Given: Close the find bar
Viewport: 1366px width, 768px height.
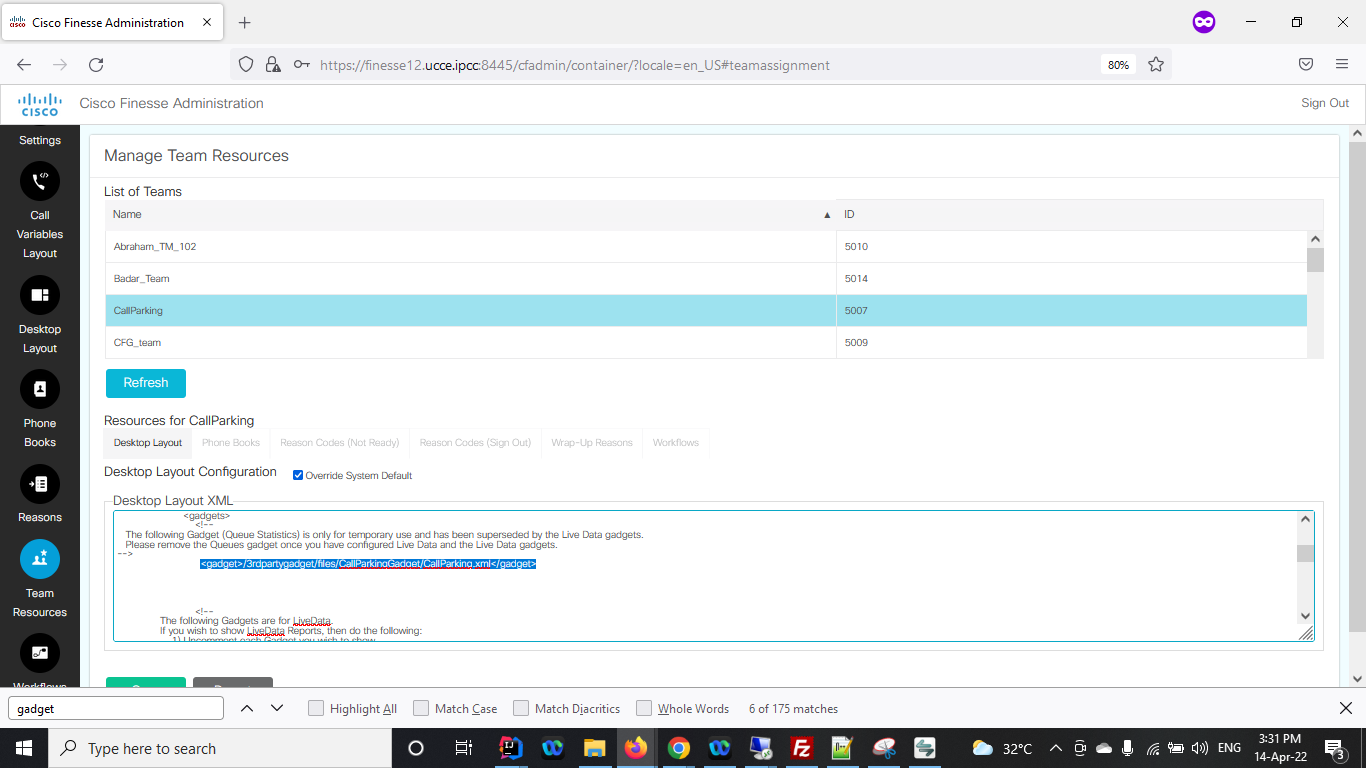Looking at the screenshot, I should click(1345, 708).
